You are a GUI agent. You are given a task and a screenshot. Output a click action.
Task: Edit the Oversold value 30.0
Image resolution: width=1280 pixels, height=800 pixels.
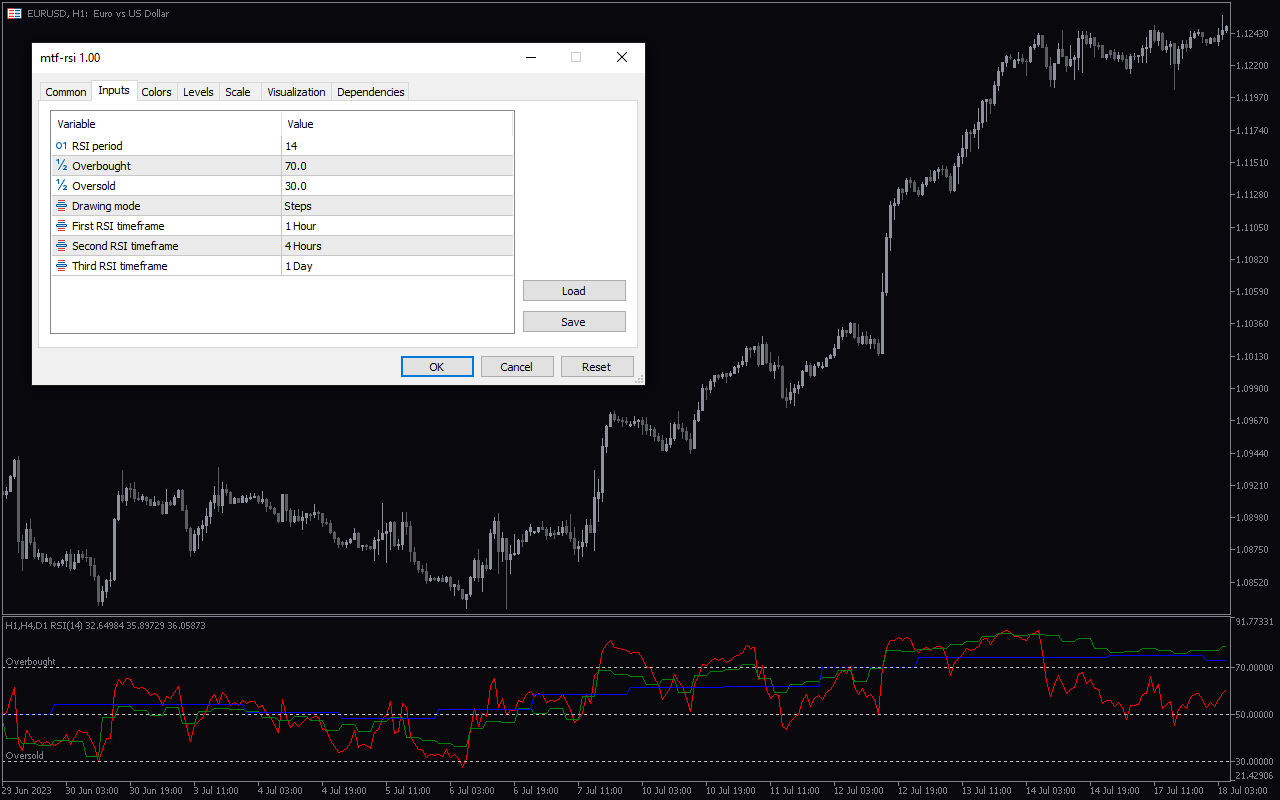coord(397,186)
